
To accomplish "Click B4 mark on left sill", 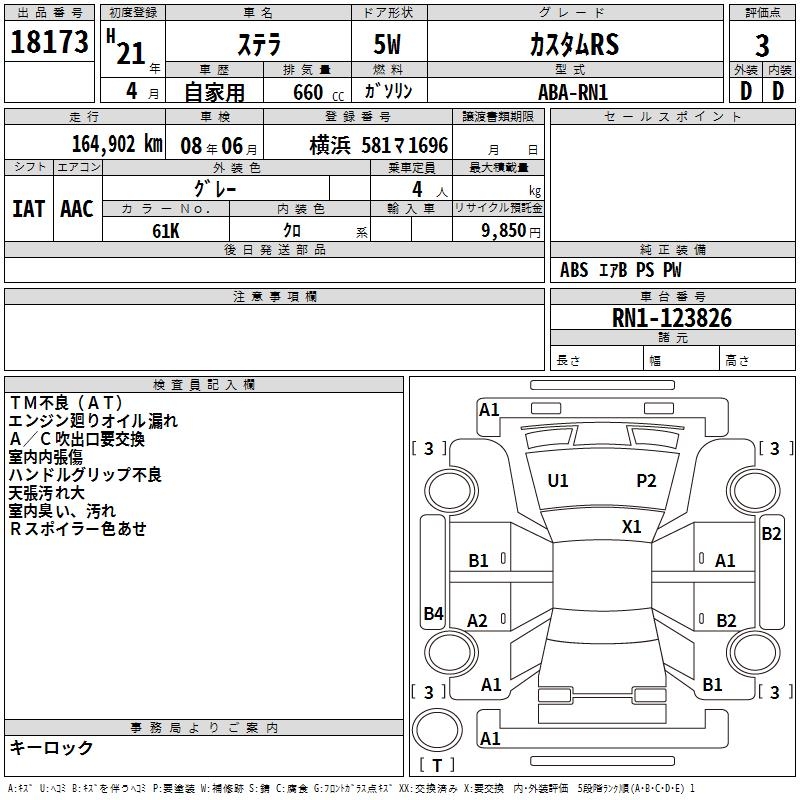I will pyautogui.click(x=434, y=613).
